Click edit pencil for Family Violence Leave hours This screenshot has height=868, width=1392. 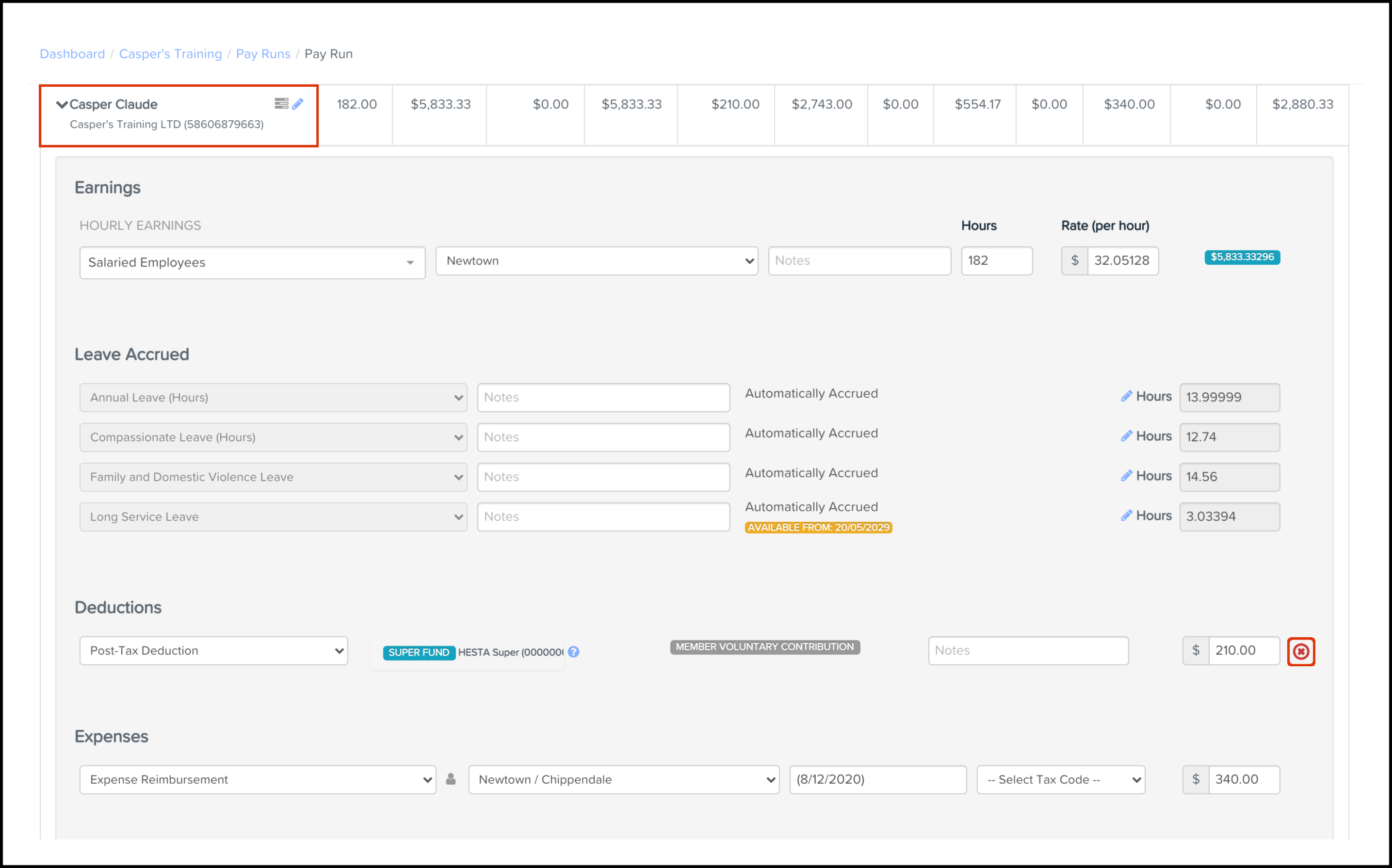pyautogui.click(x=1126, y=476)
